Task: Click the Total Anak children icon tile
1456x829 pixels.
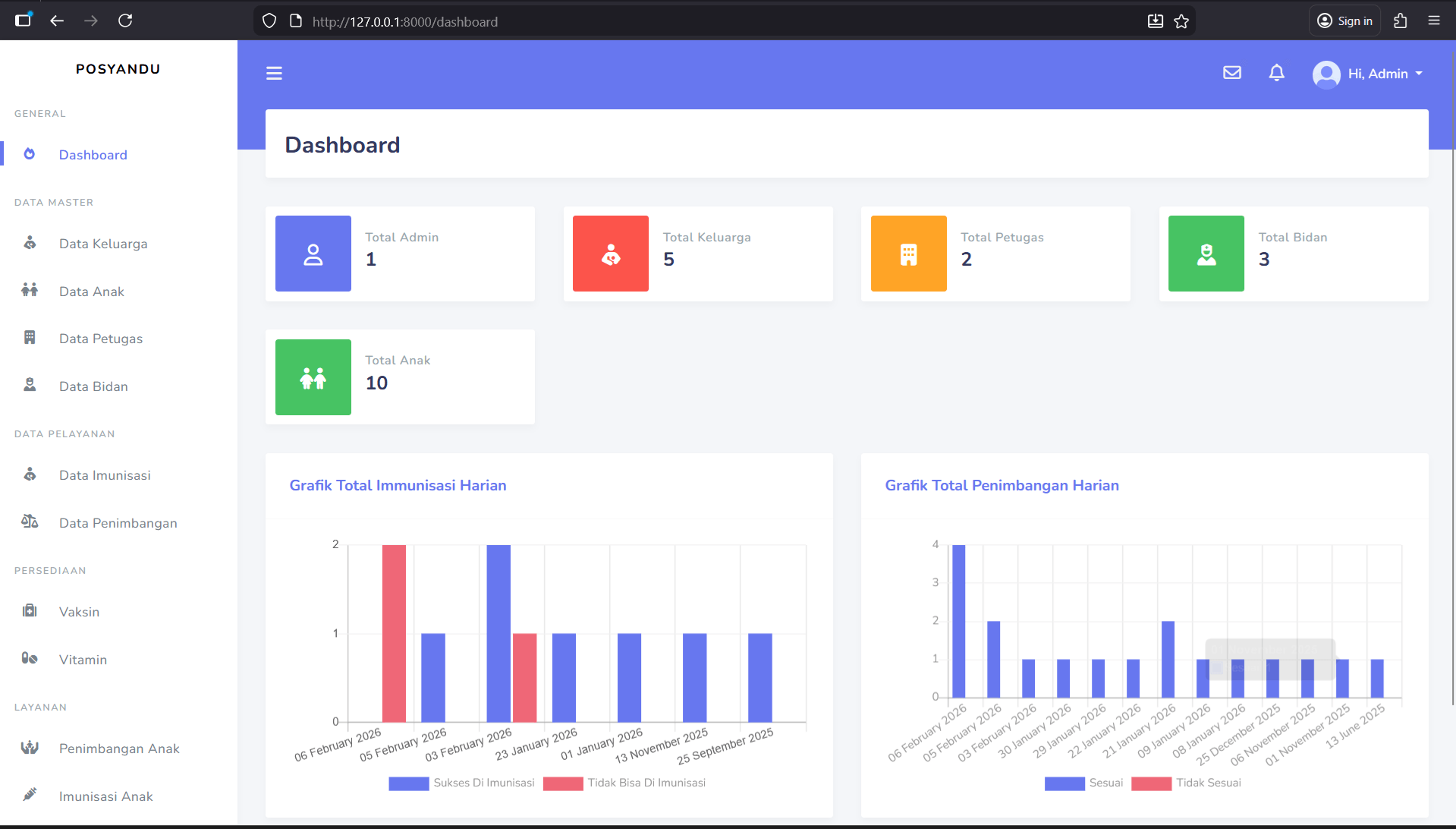Action: pos(313,377)
